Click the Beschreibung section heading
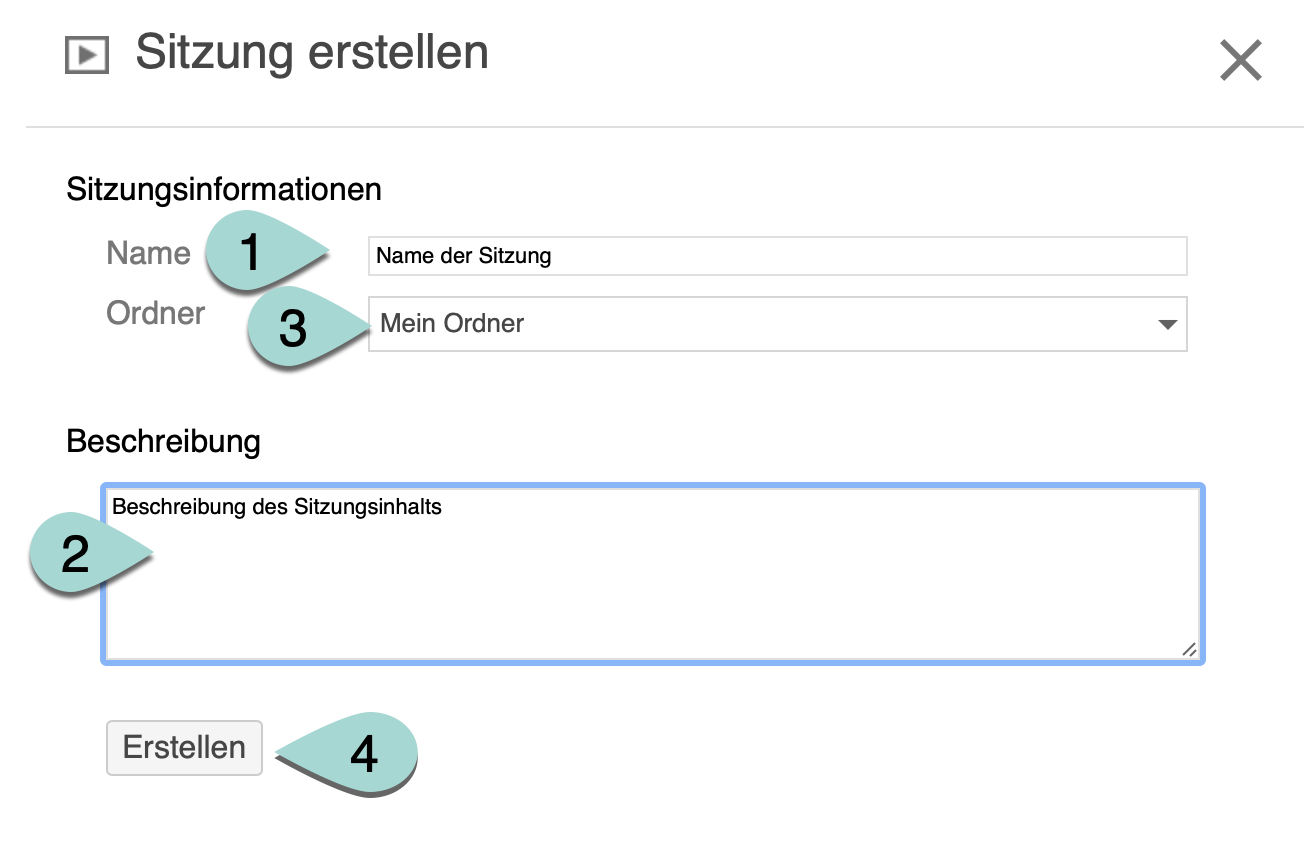The width and height of the screenshot is (1304, 852). [163, 441]
